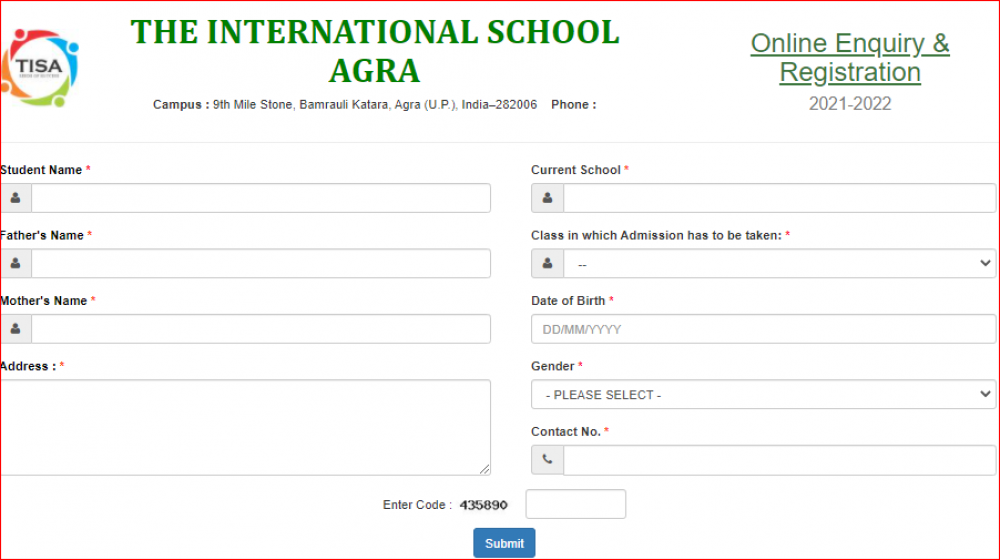This screenshot has width=1000, height=560.
Task: Focus the Student Name text field
Action: (x=260, y=198)
